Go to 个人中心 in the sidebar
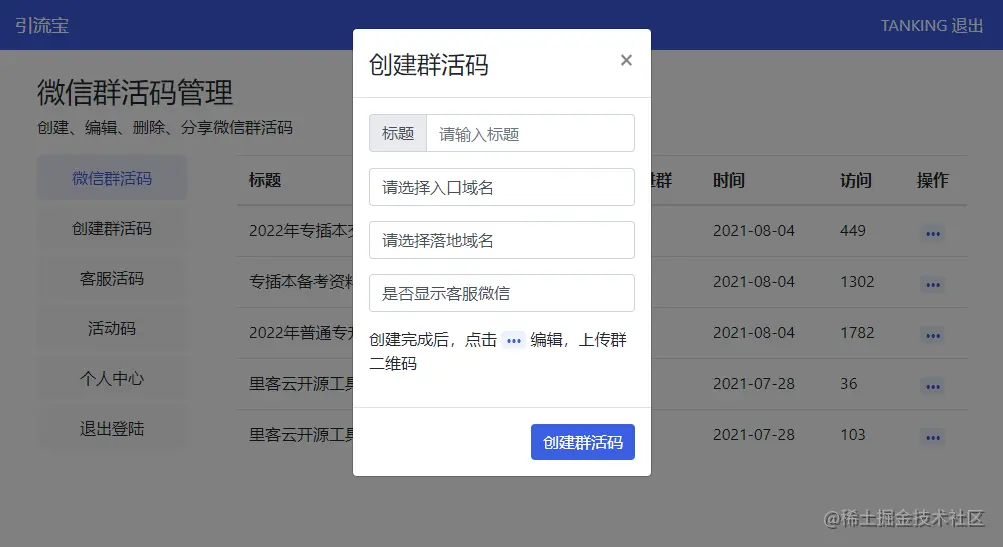The height and width of the screenshot is (547, 1003). (x=112, y=378)
